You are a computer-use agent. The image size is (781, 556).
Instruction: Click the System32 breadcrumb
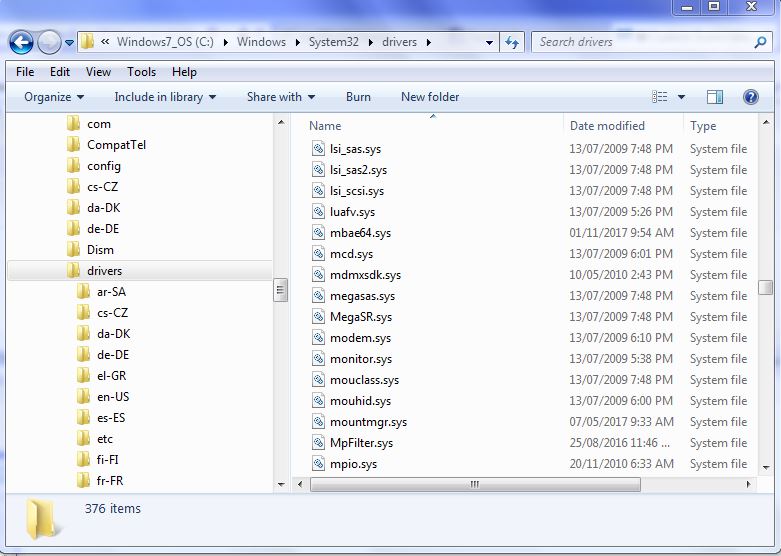(x=334, y=42)
